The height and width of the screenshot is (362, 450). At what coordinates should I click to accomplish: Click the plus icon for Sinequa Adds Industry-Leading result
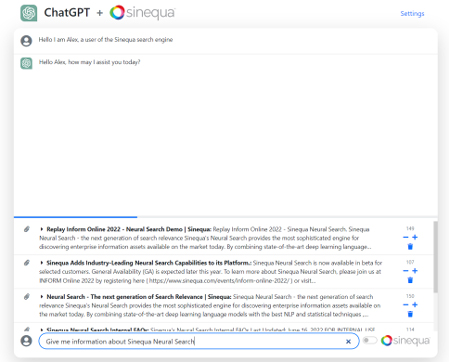pos(415,271)
